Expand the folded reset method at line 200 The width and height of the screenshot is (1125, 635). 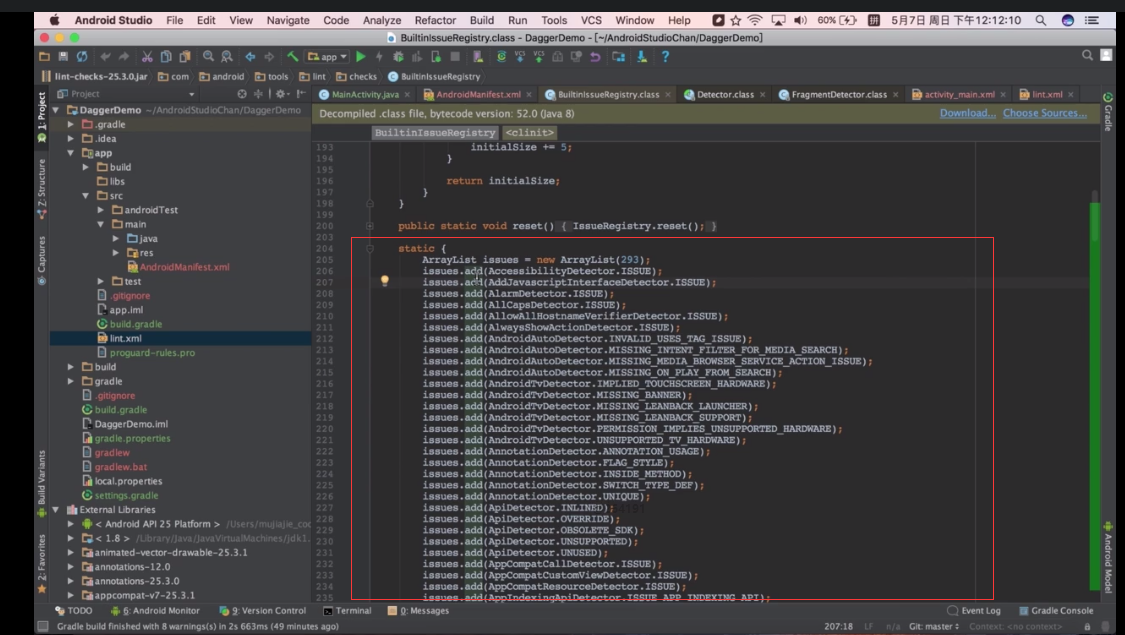click(369, 226)
